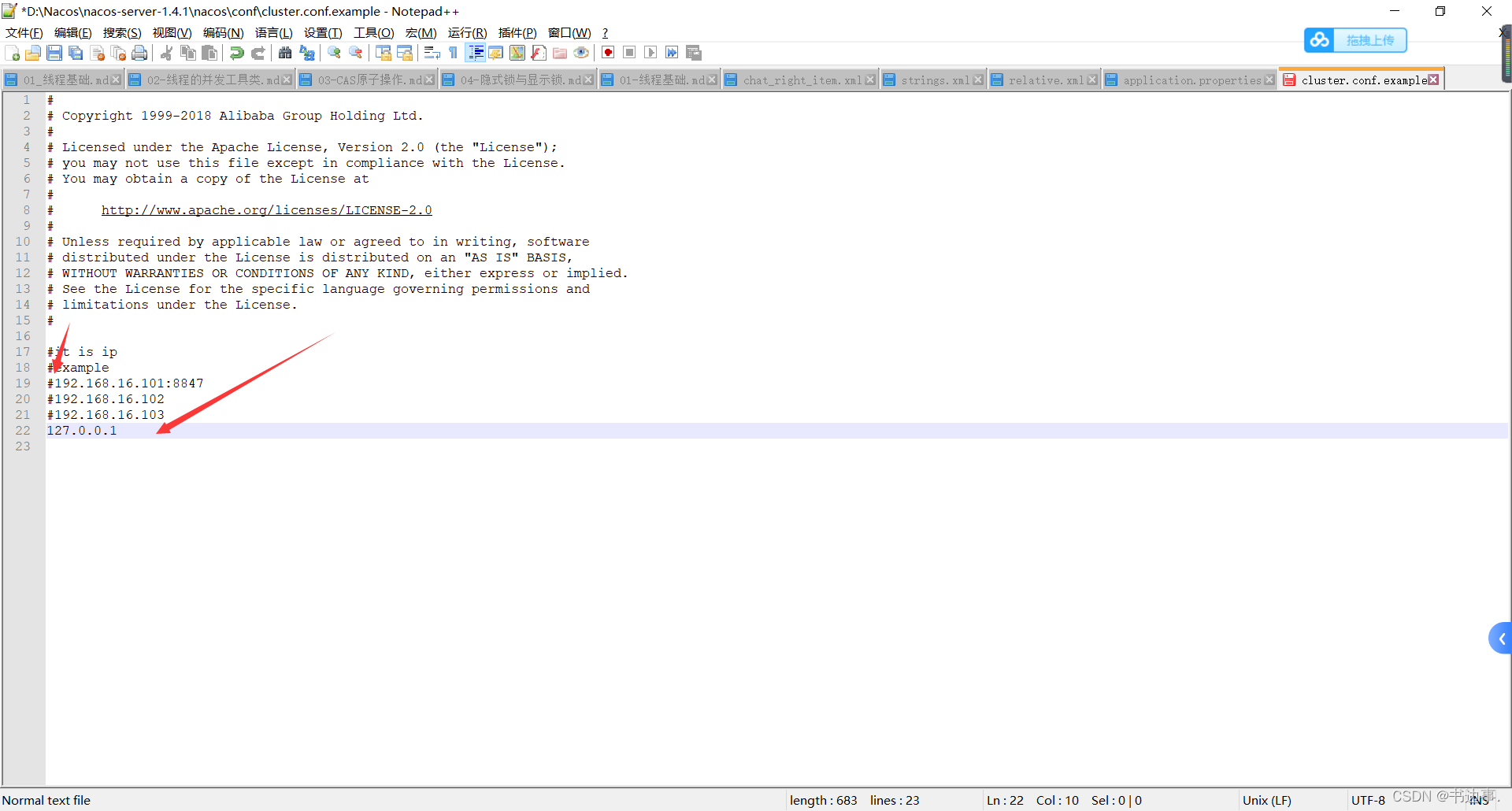Screen dimensions: 1512x811
Task: Open the 插件(P) menu
Action: [x=517, y=33]
